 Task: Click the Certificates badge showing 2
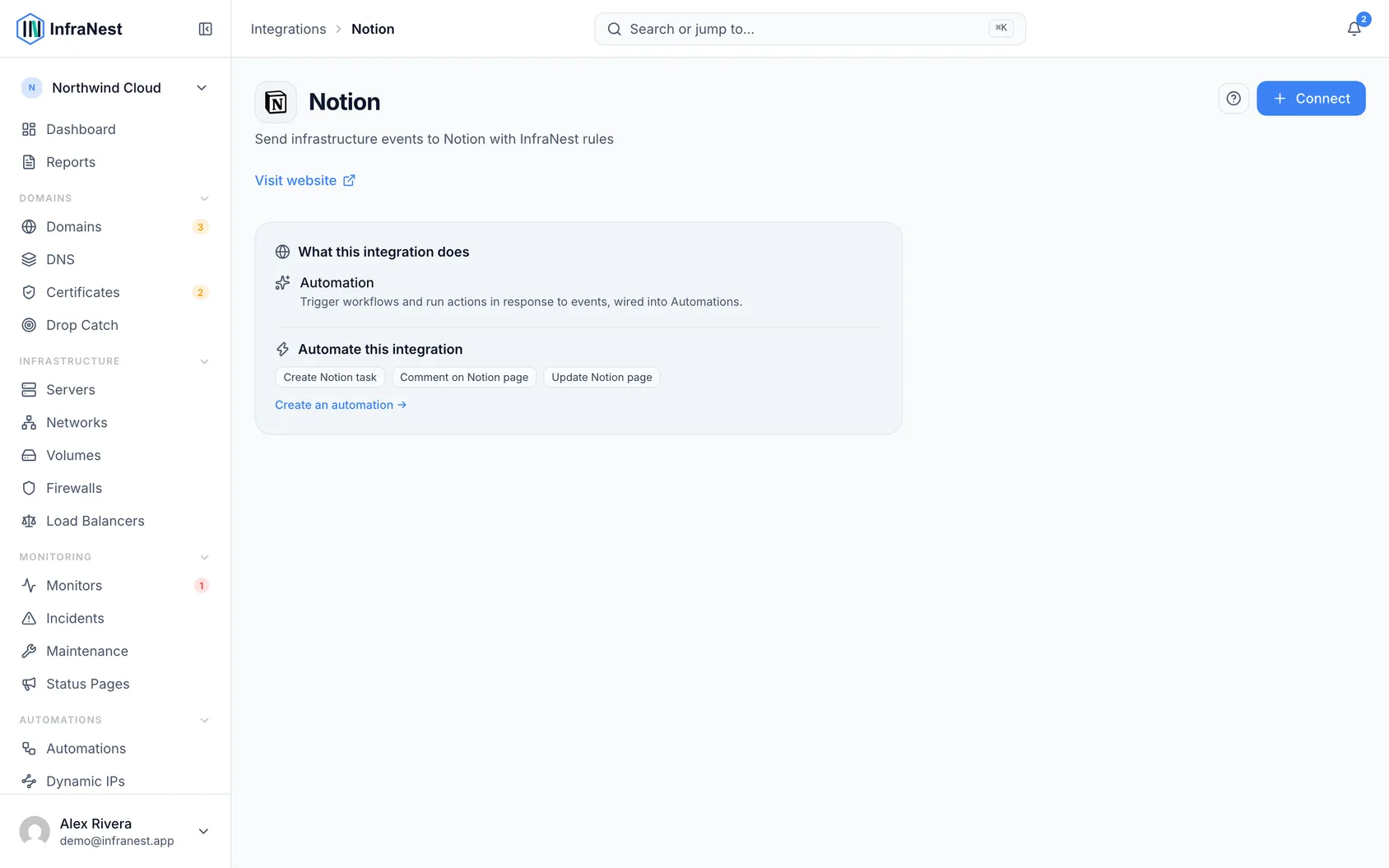[200, 293]
